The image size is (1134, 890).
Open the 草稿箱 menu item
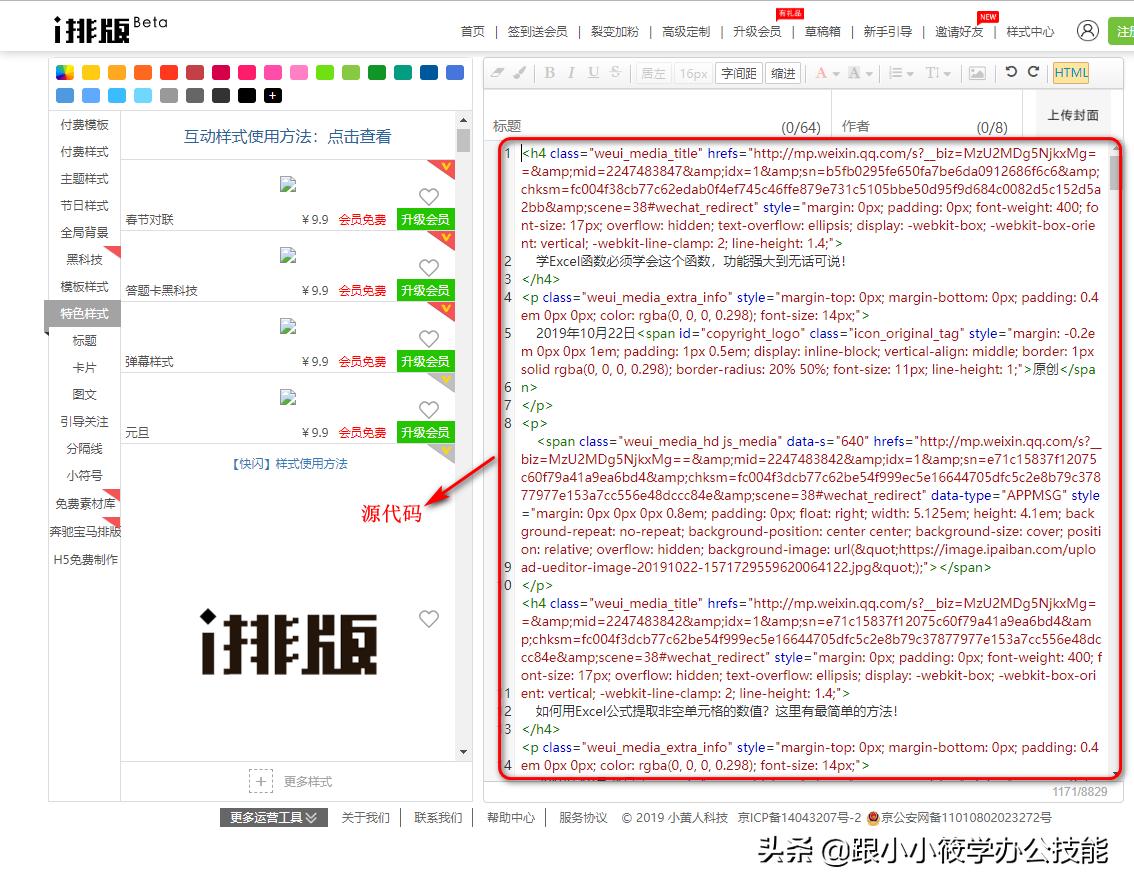(821, 31)
